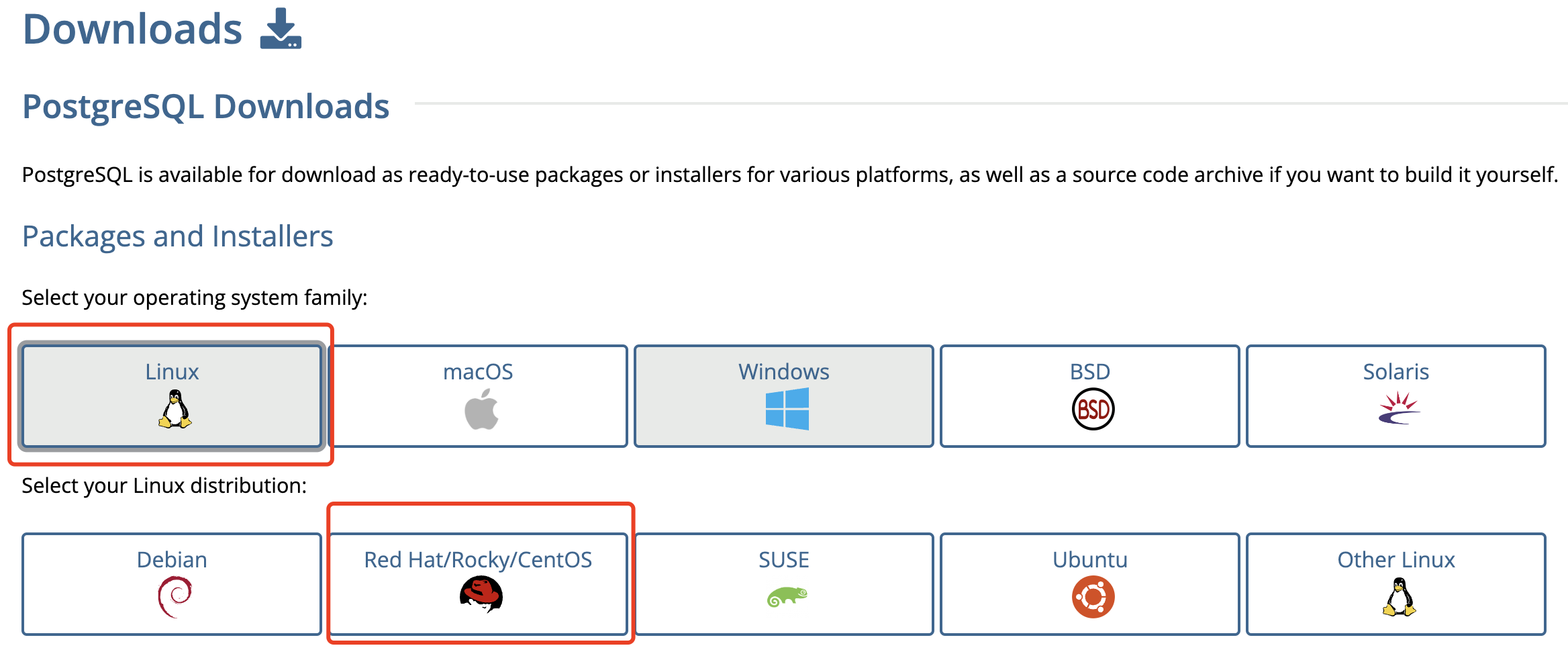Click the PostgreSQL Downloads heading

pos(206,106)
